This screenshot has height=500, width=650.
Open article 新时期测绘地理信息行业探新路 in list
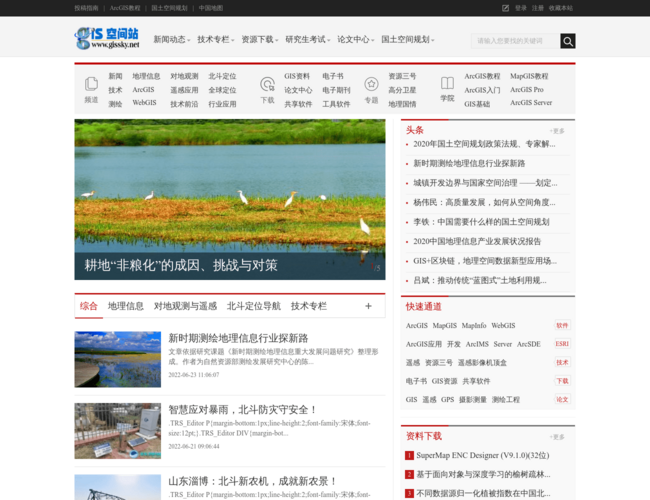tap(238, 338)
